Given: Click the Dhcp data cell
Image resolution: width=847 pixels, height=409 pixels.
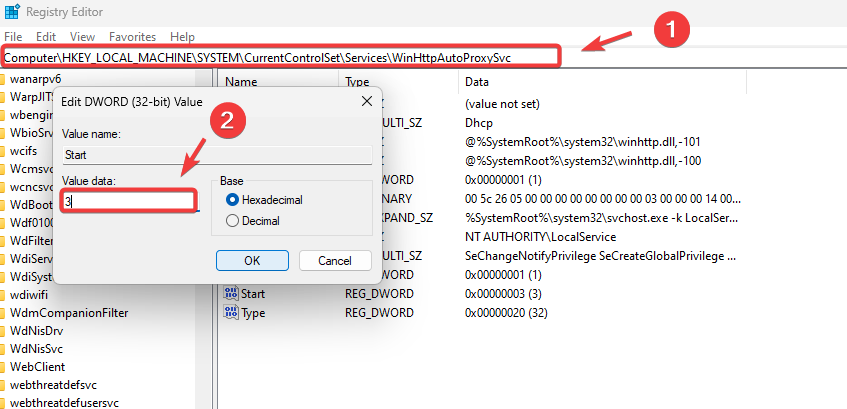Looking at the screenshot, I should point(479,123).
